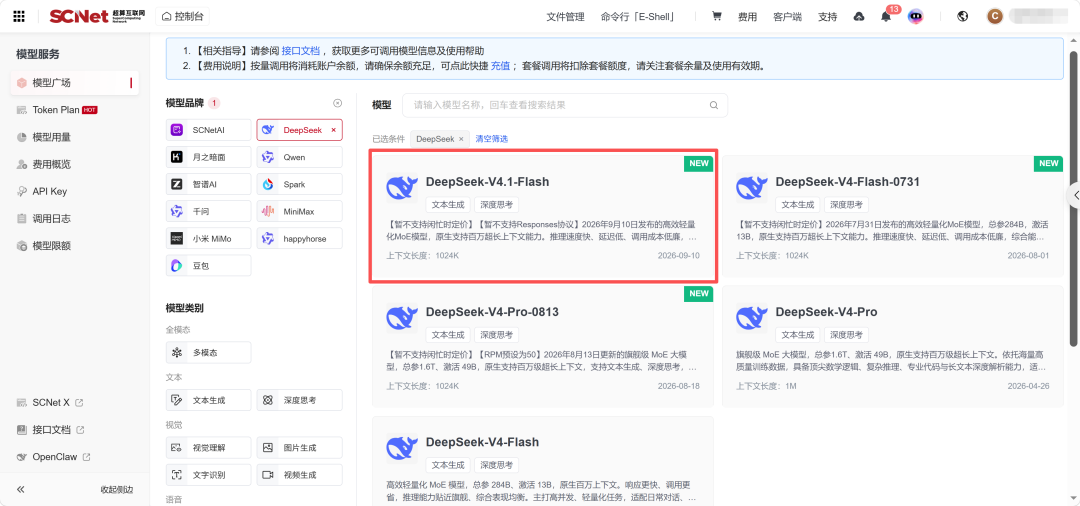
Task: Open the user avatar C menu
Action: point(995,17)
